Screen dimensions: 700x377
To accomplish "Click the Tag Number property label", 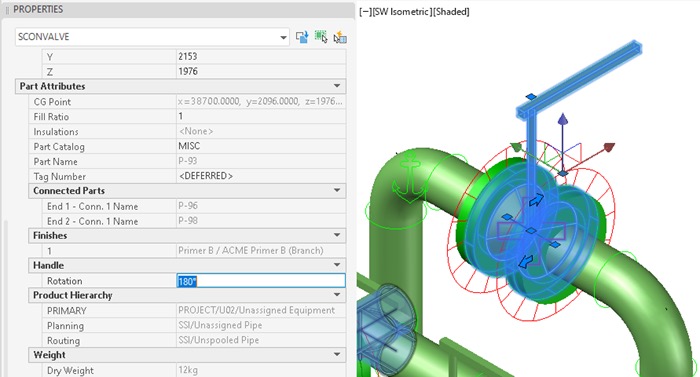I will 59,176.
